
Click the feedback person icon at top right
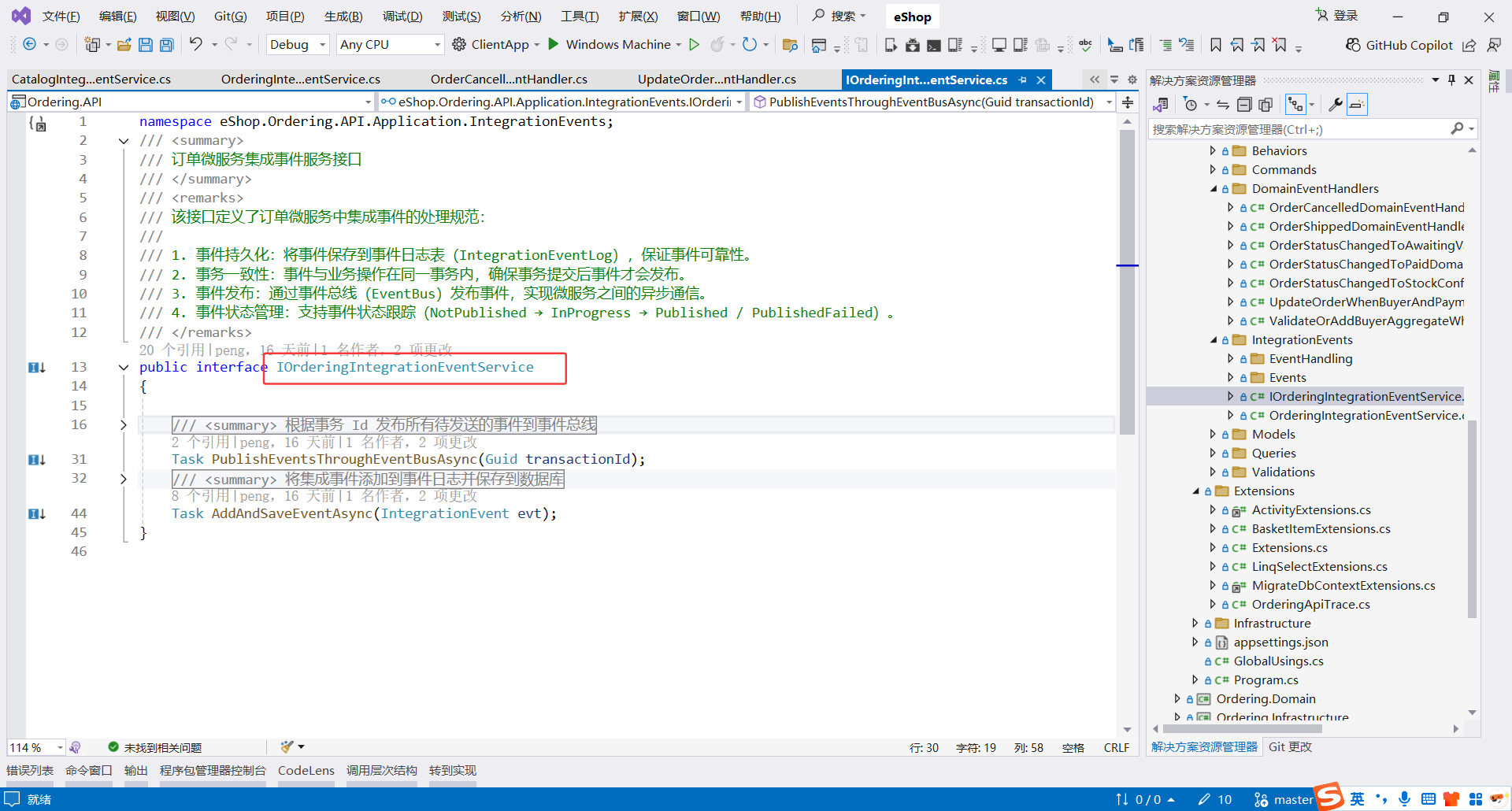1494,45
